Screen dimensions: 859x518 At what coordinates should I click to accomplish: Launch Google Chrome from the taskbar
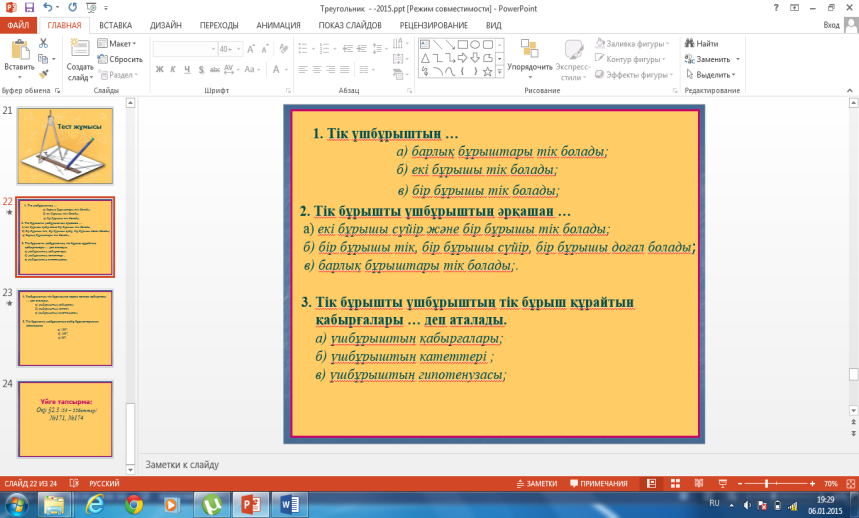coord(134,504)
